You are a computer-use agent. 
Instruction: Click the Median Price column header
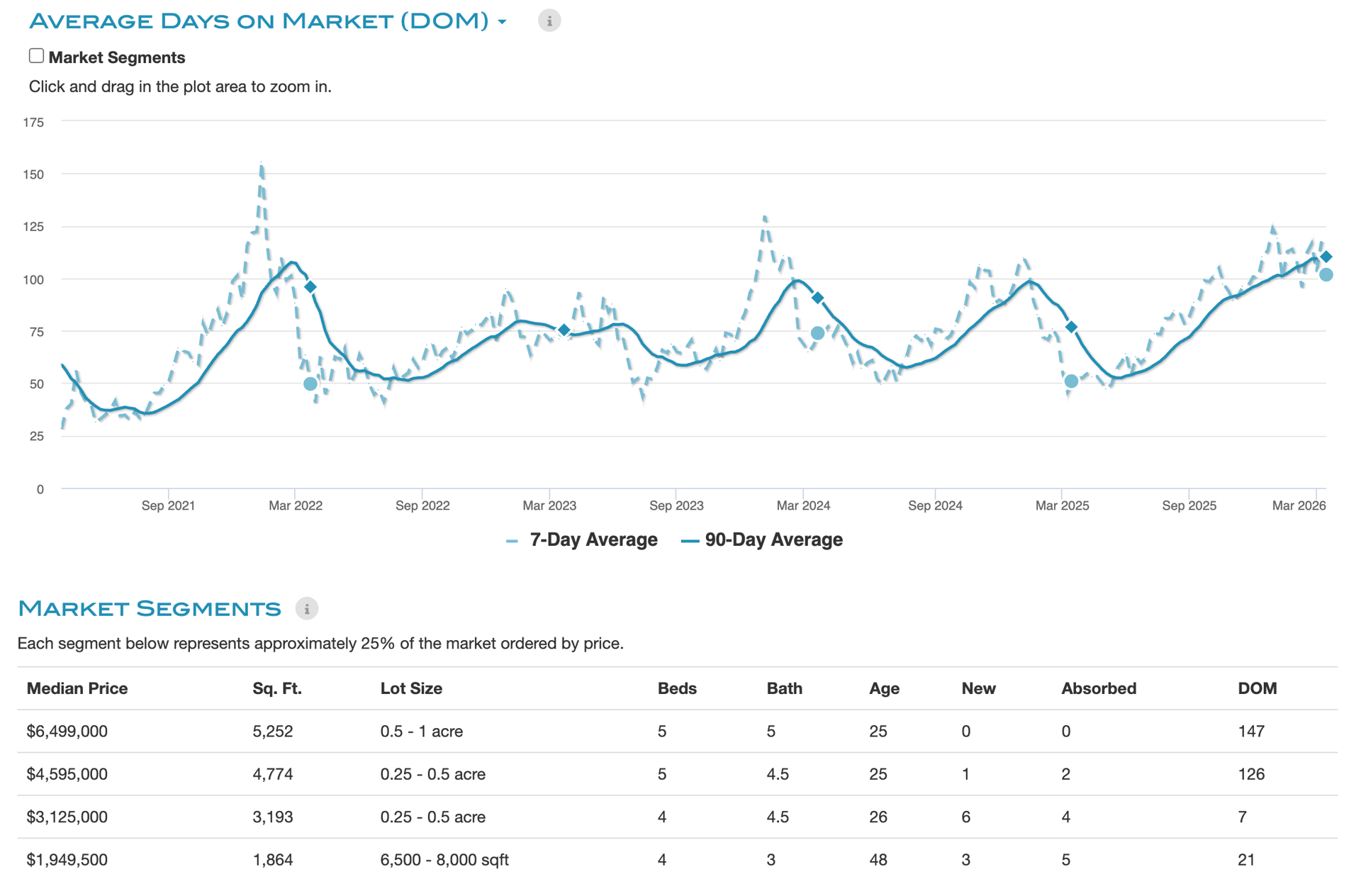pos(77,688)
